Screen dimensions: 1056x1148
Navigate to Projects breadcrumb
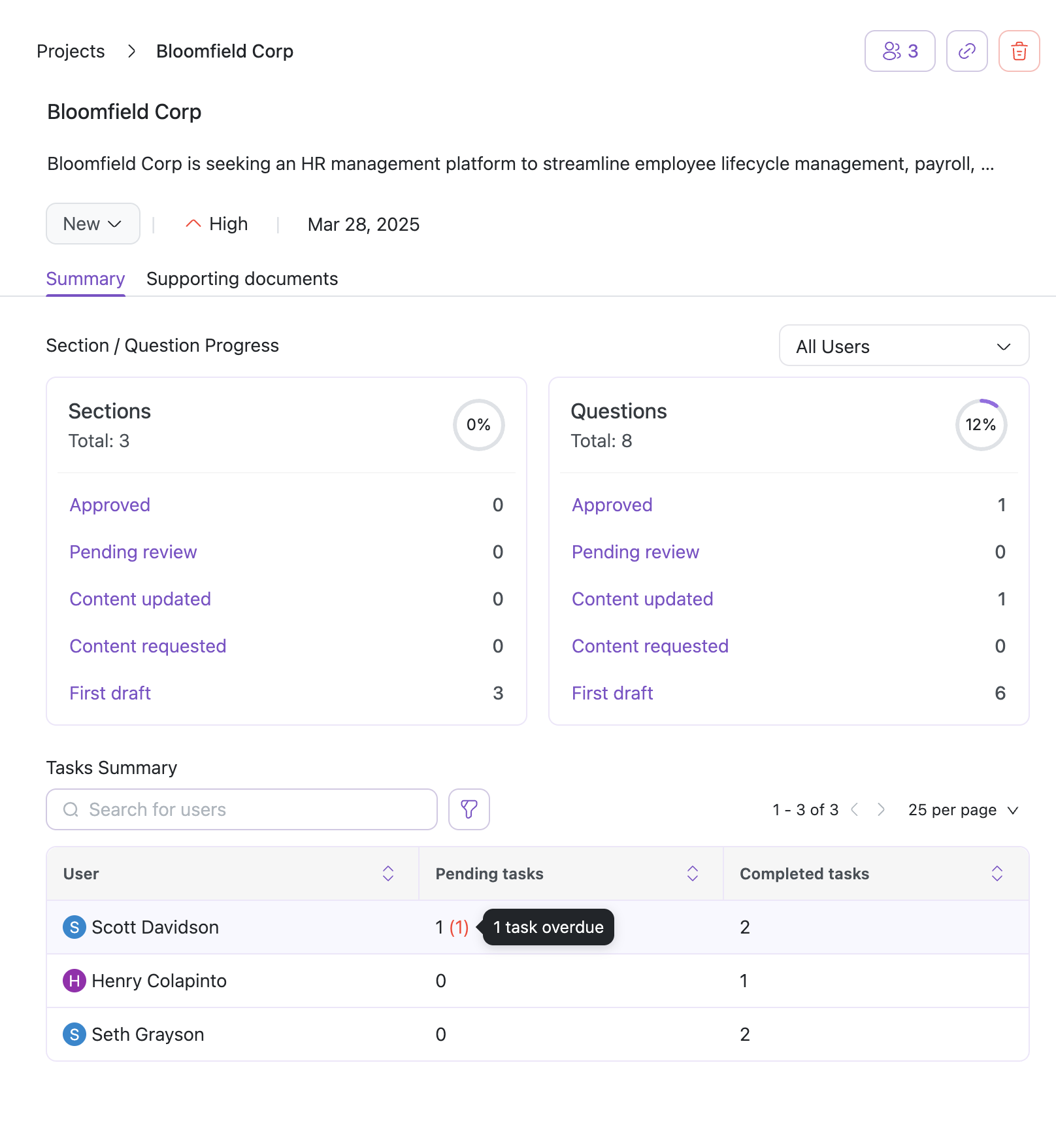pos(71,51)
